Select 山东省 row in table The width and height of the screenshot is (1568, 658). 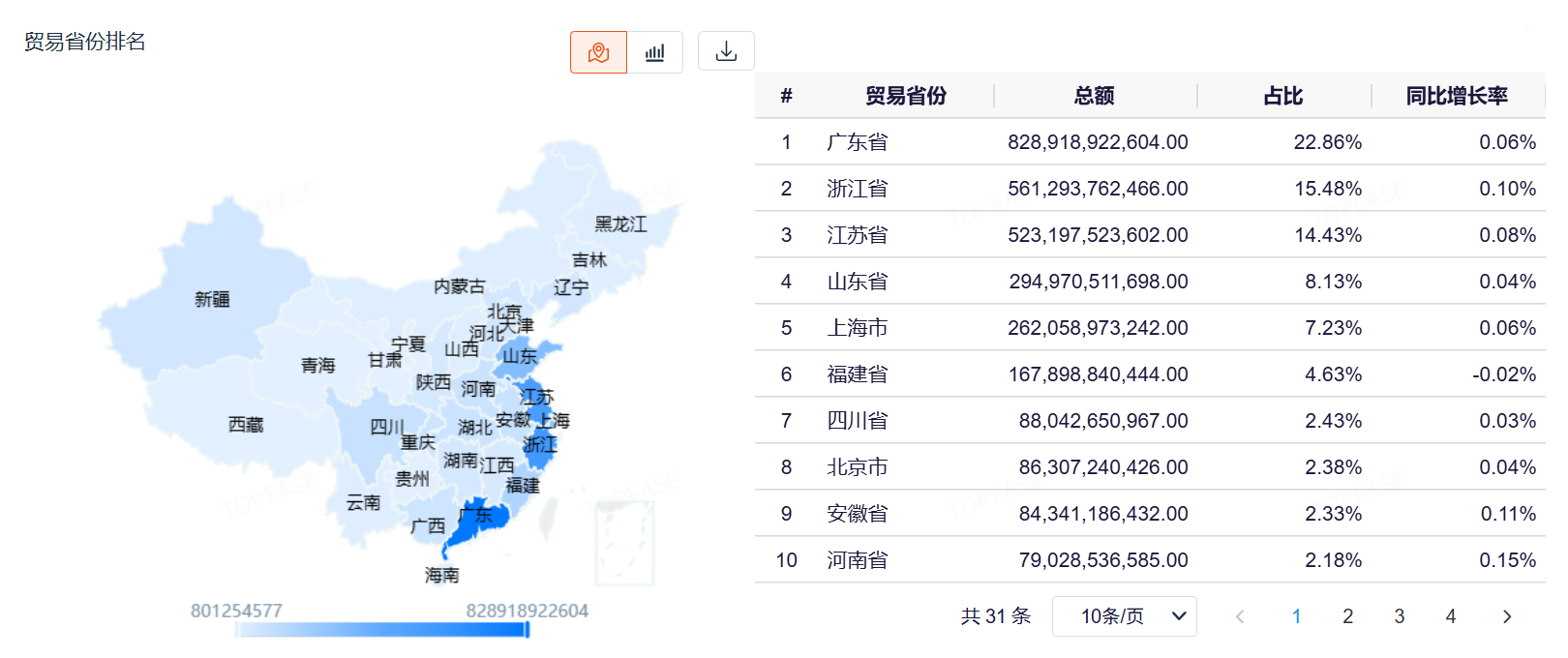1150,282
